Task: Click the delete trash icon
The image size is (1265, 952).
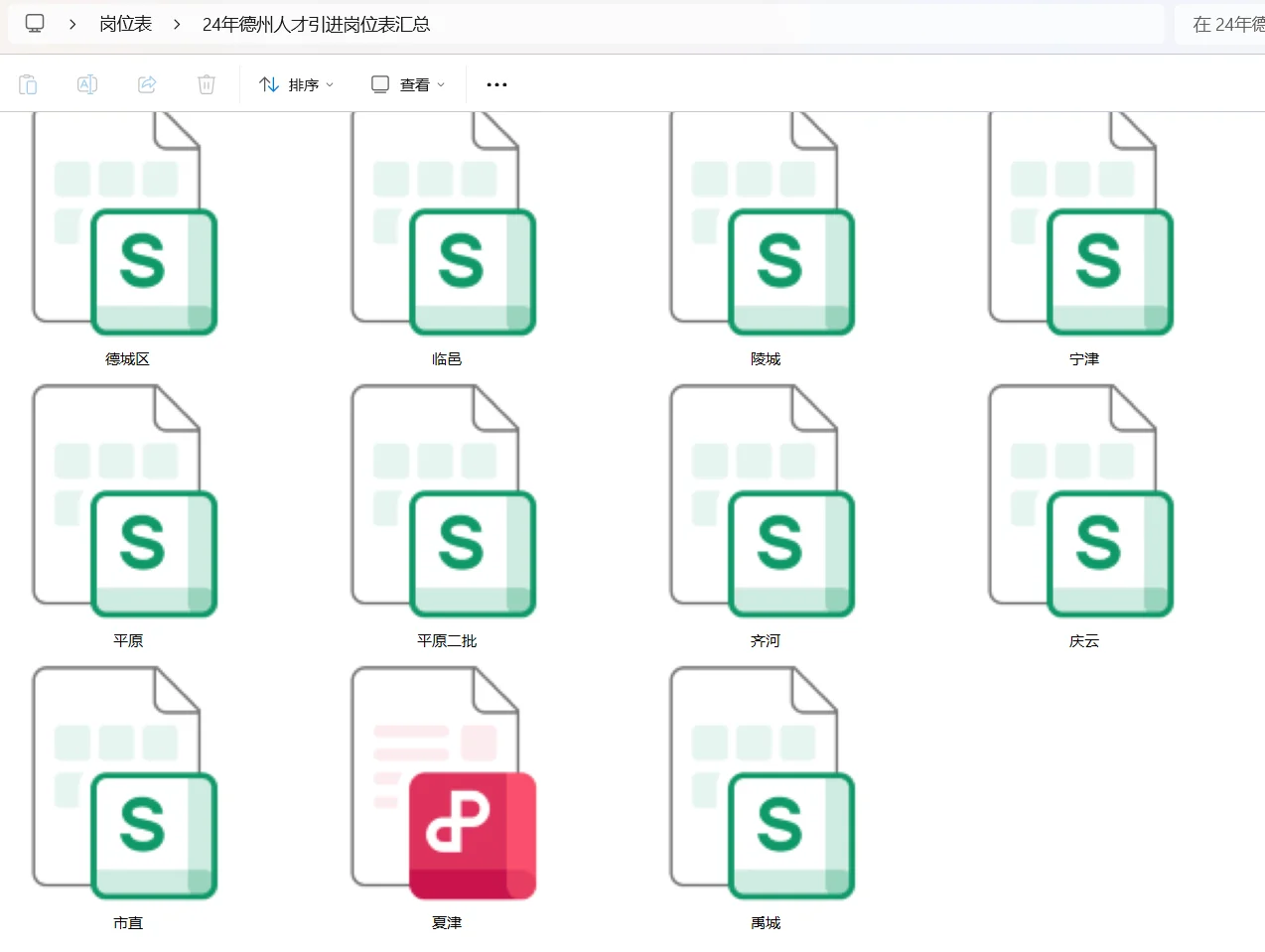Action: pos(207,84)
